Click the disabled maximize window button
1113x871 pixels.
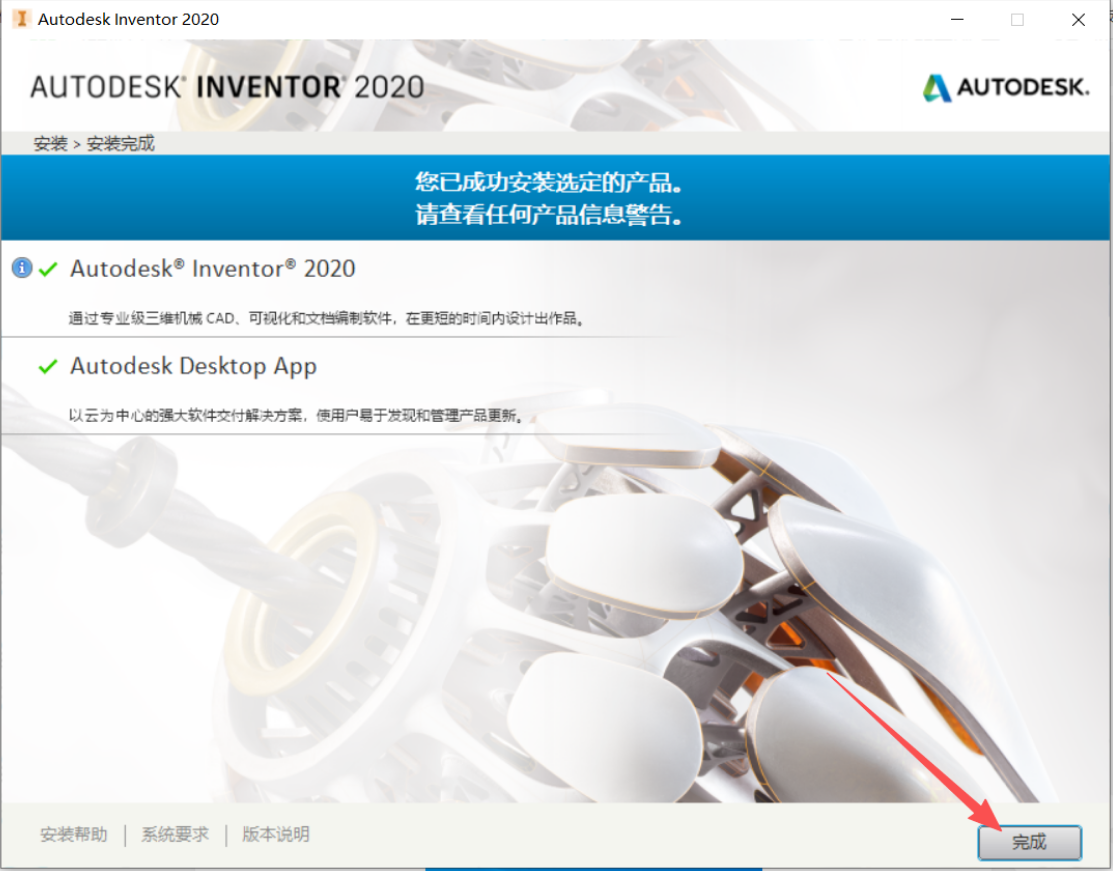coord(1017,20)
